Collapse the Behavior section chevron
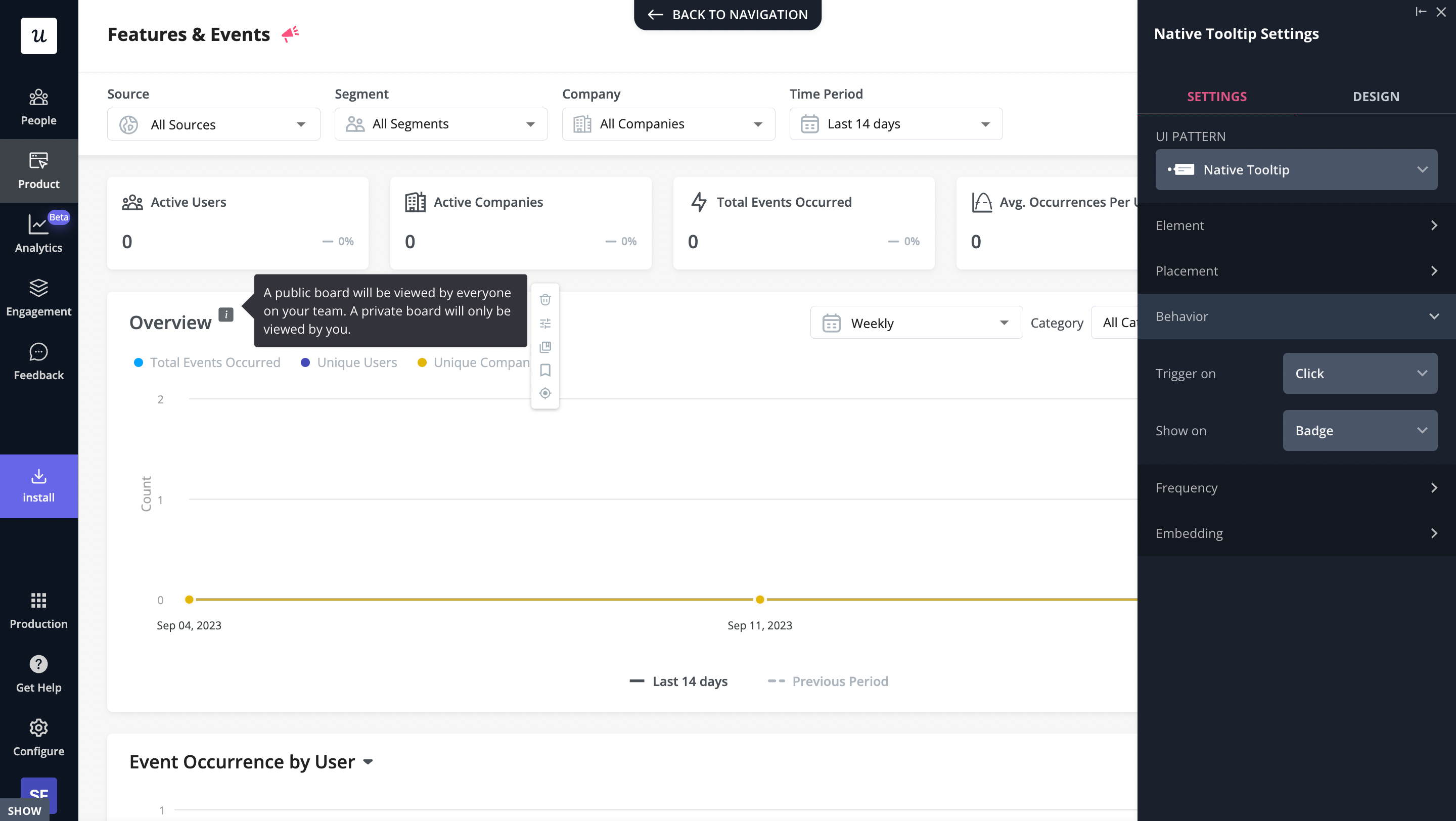 1434,316
